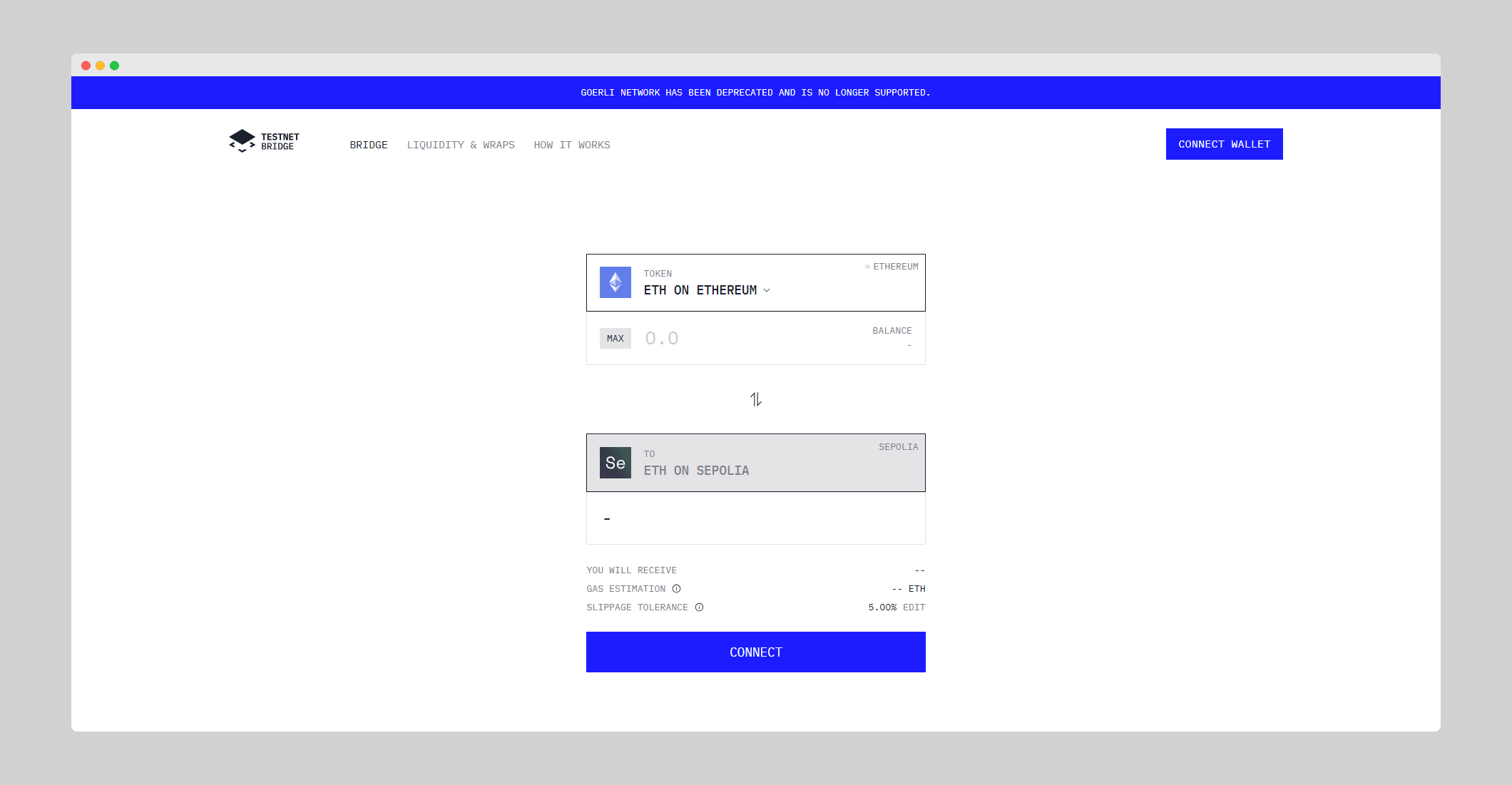
Task: Click the GAS ESTIMATION label
Action: (x=625, y=589)
